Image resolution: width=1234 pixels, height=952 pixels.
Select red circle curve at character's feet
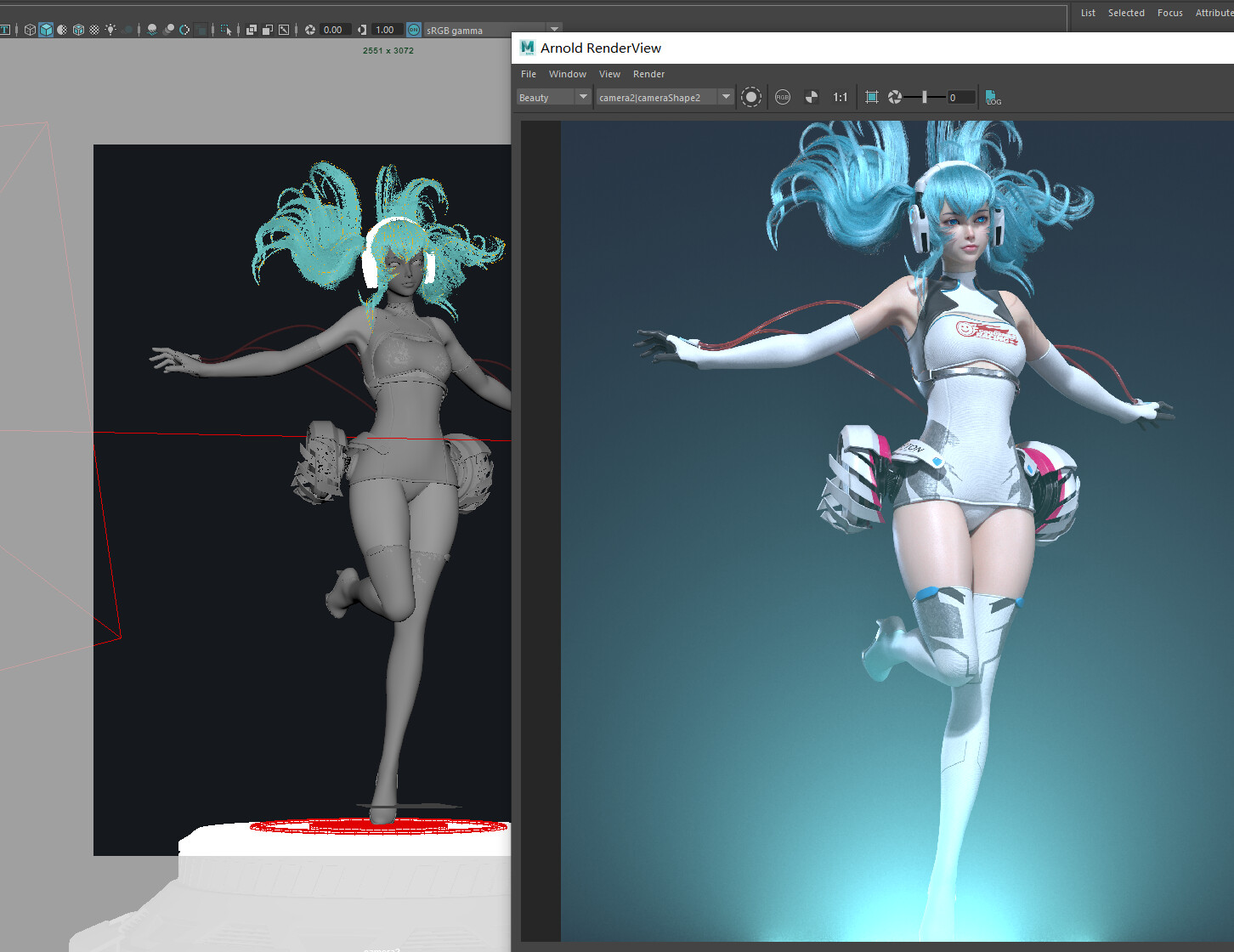coord(380,826)
